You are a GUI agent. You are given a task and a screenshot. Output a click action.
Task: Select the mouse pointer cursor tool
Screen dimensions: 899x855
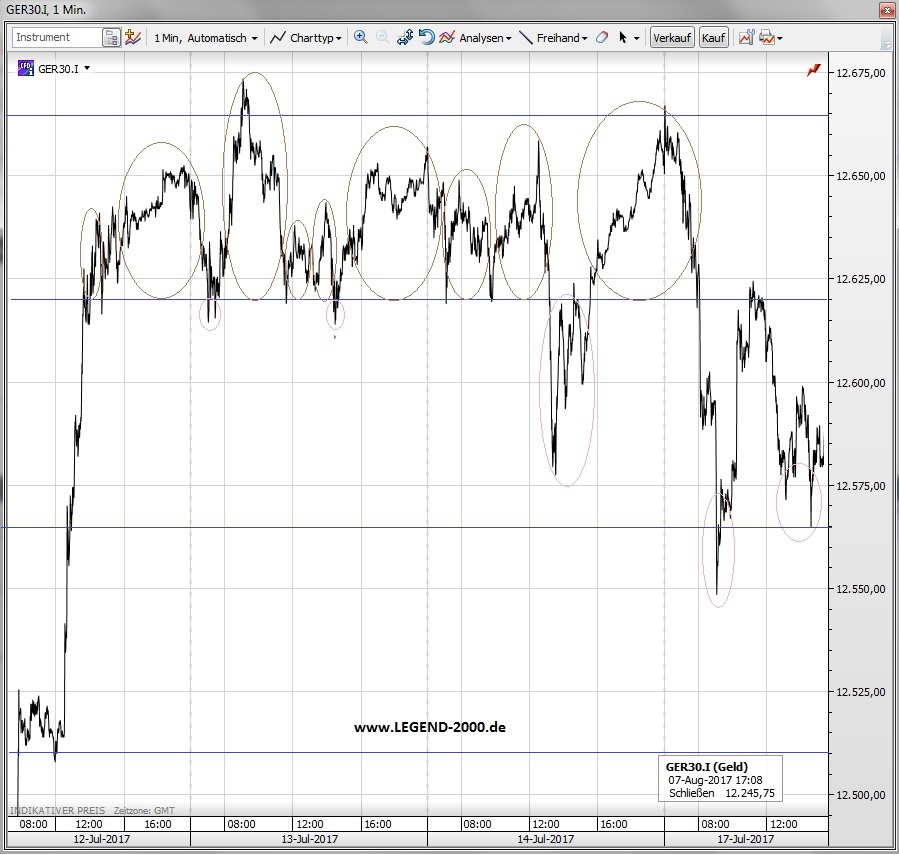pyautogui.click(x=623, y=38)
